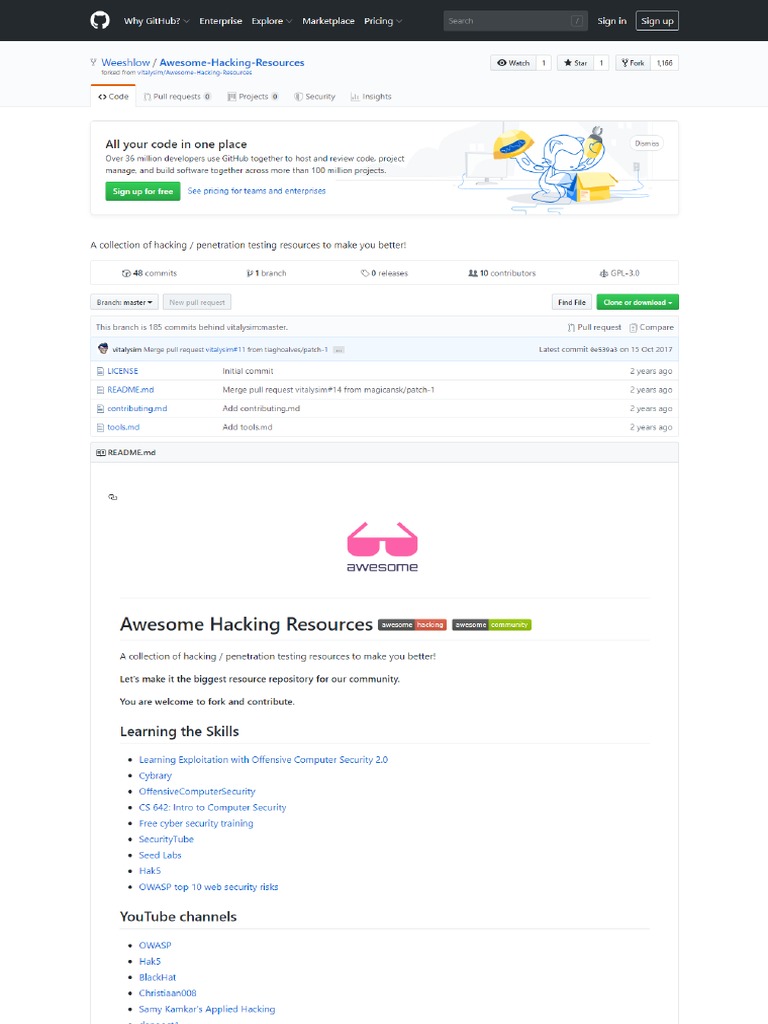
Task: Open the Pull request link in branch info
Action: point(594,327)
